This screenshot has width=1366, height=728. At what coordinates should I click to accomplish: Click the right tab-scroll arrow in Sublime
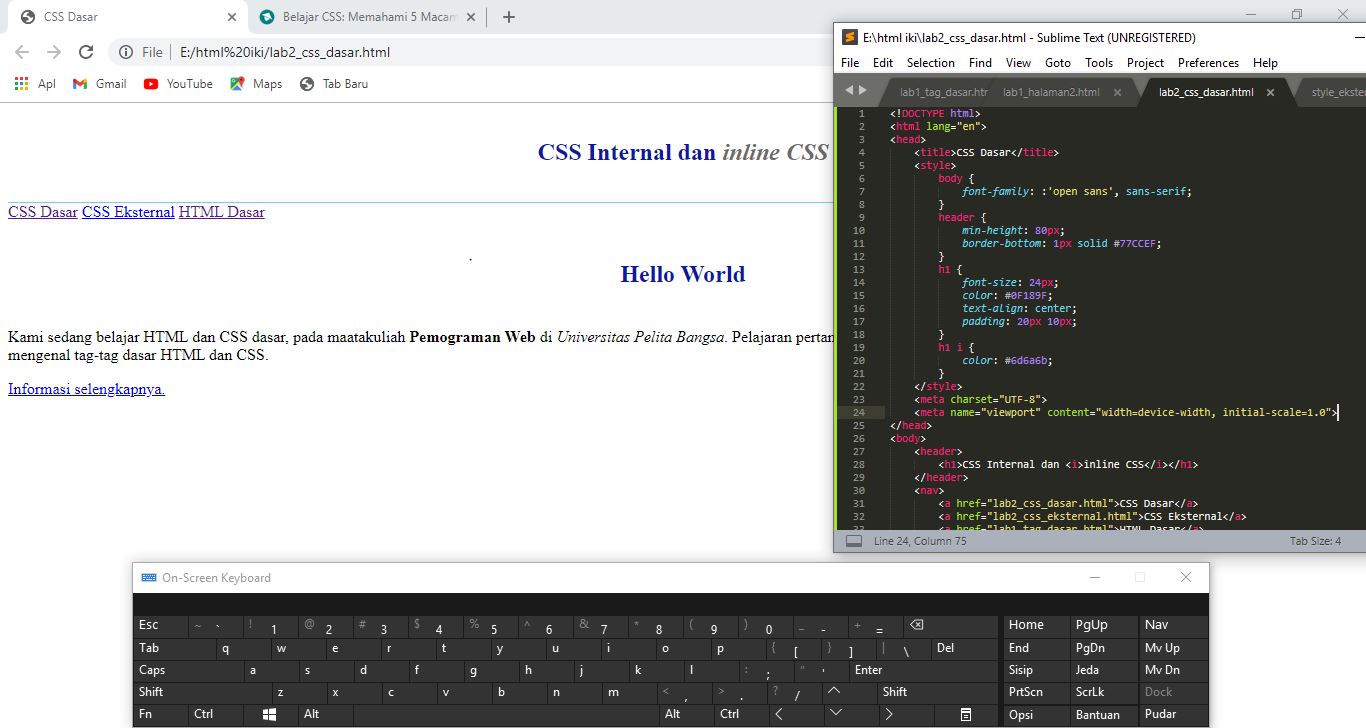coord(862,89)
